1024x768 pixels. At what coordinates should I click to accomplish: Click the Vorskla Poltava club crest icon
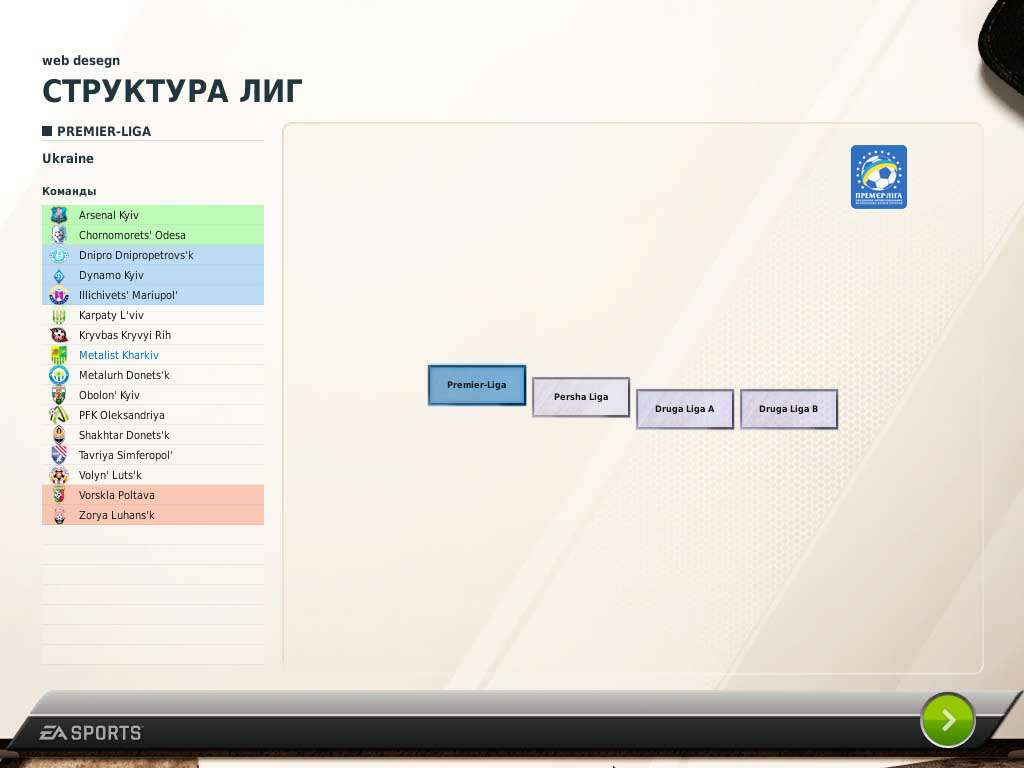click(58, 495)
